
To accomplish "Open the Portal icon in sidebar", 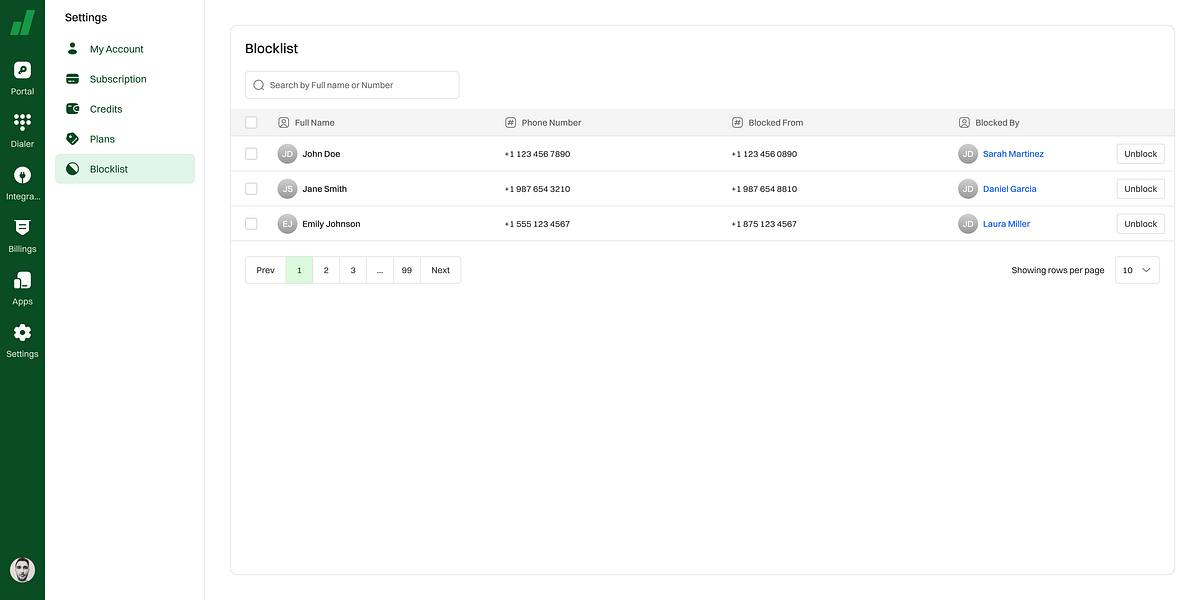I will click(22, 70).
